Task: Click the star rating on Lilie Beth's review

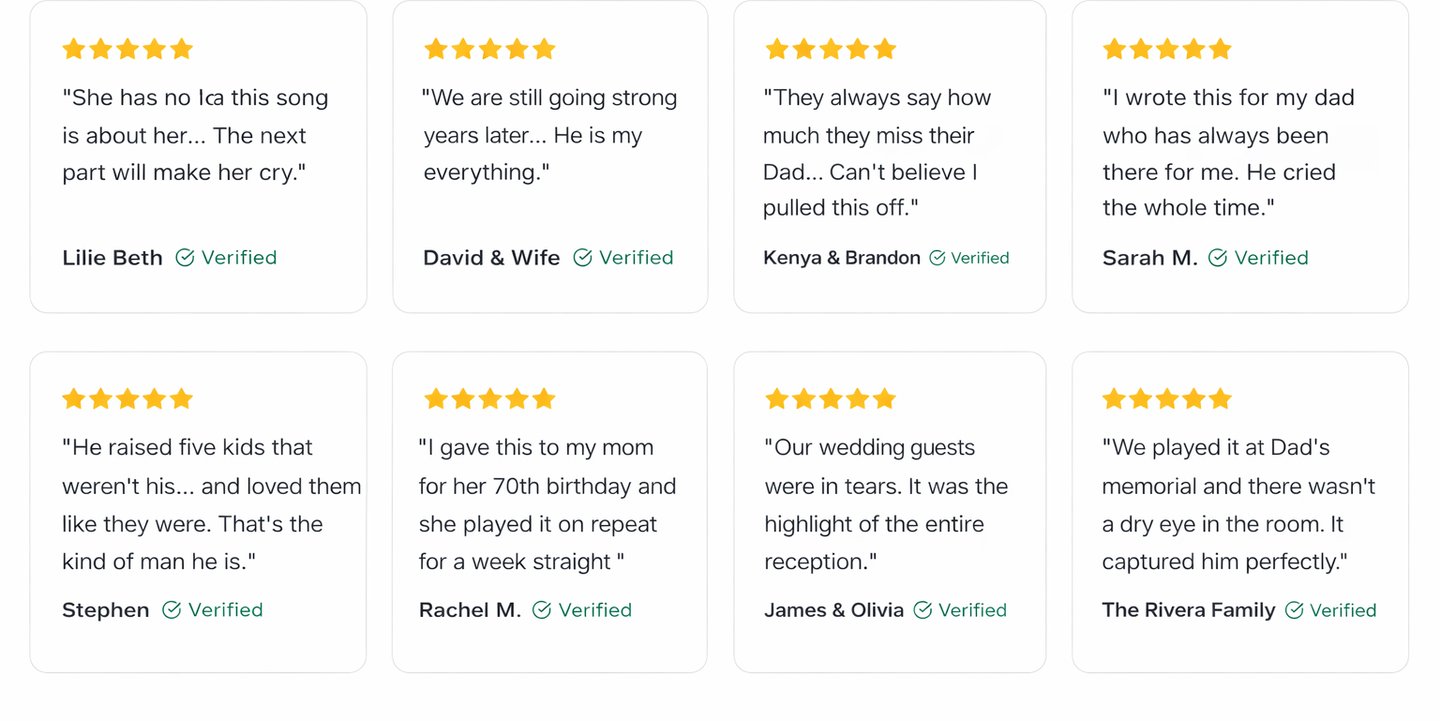Action: click(127, 49)
